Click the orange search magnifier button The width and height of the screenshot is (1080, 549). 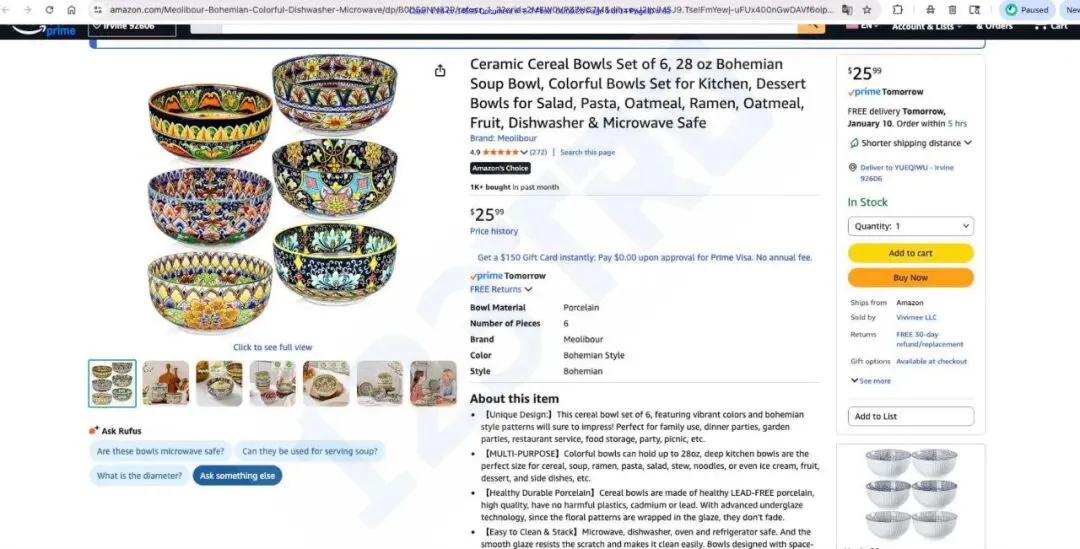[x=811, y=26]
